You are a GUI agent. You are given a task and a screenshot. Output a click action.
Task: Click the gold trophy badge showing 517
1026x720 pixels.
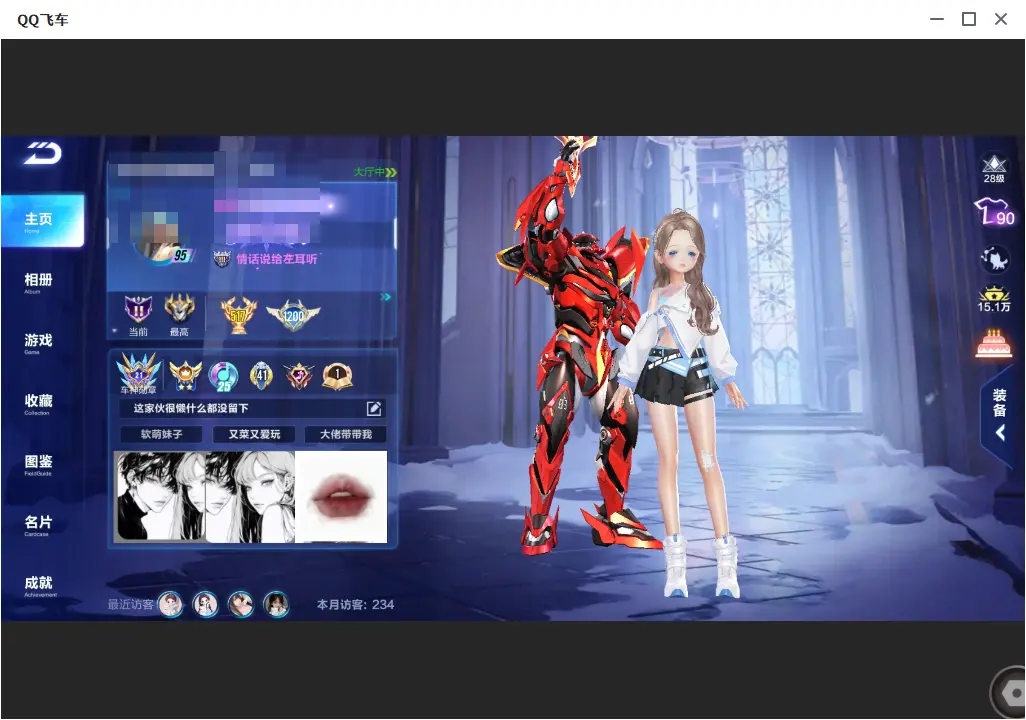click(239, 315)
